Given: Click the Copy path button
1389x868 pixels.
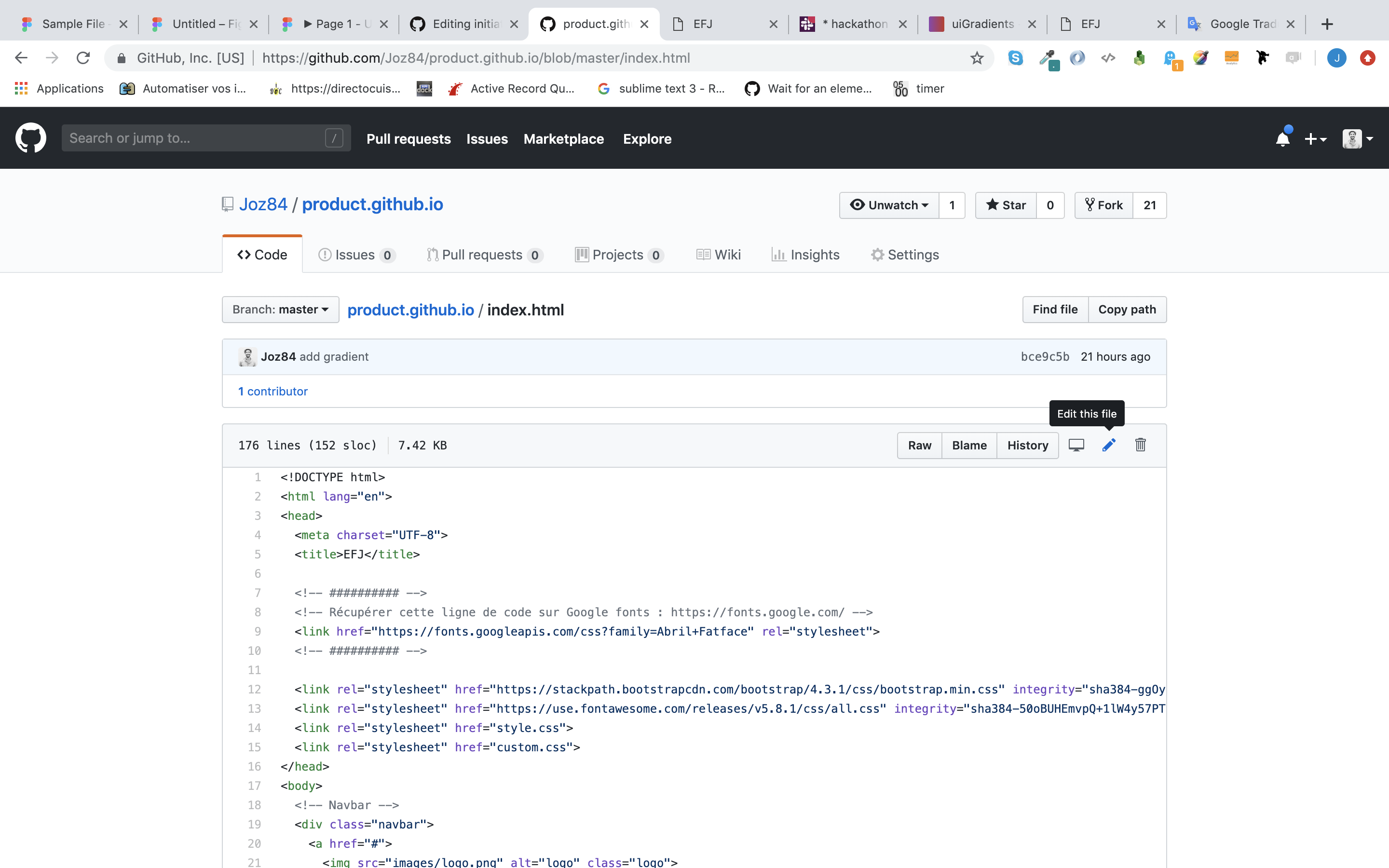Looking at the screenshot, I should tap(1127, 310).
